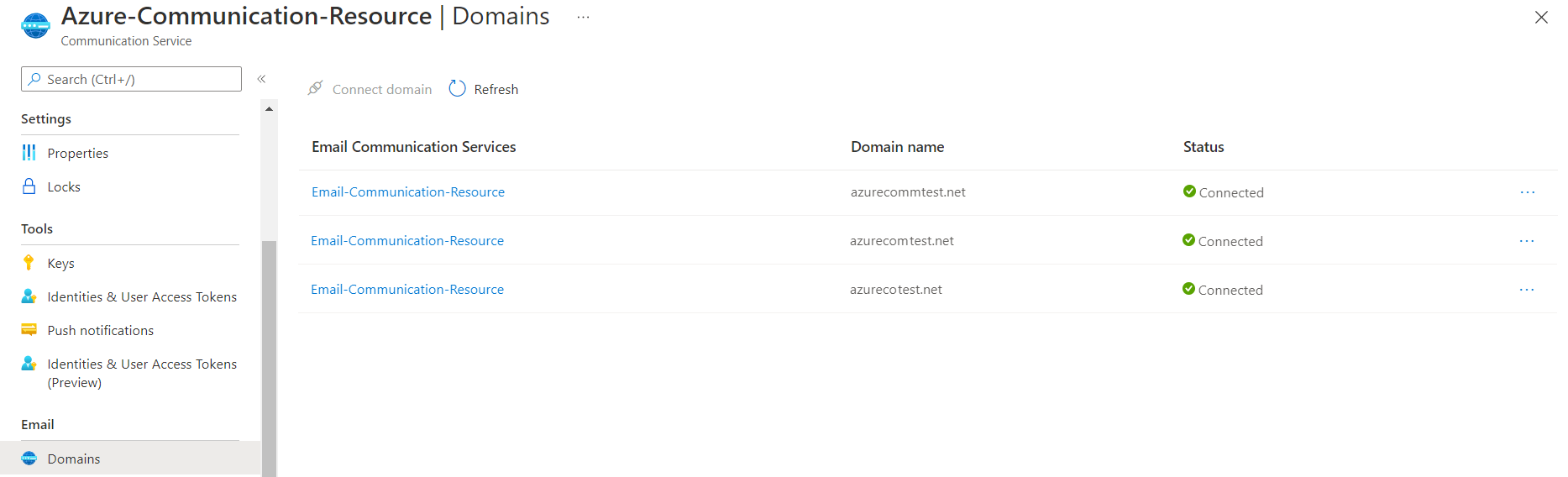Open Email-Communication-Resource link for azurecommtest.net
1568x477 pixels.
coord(408,191)
